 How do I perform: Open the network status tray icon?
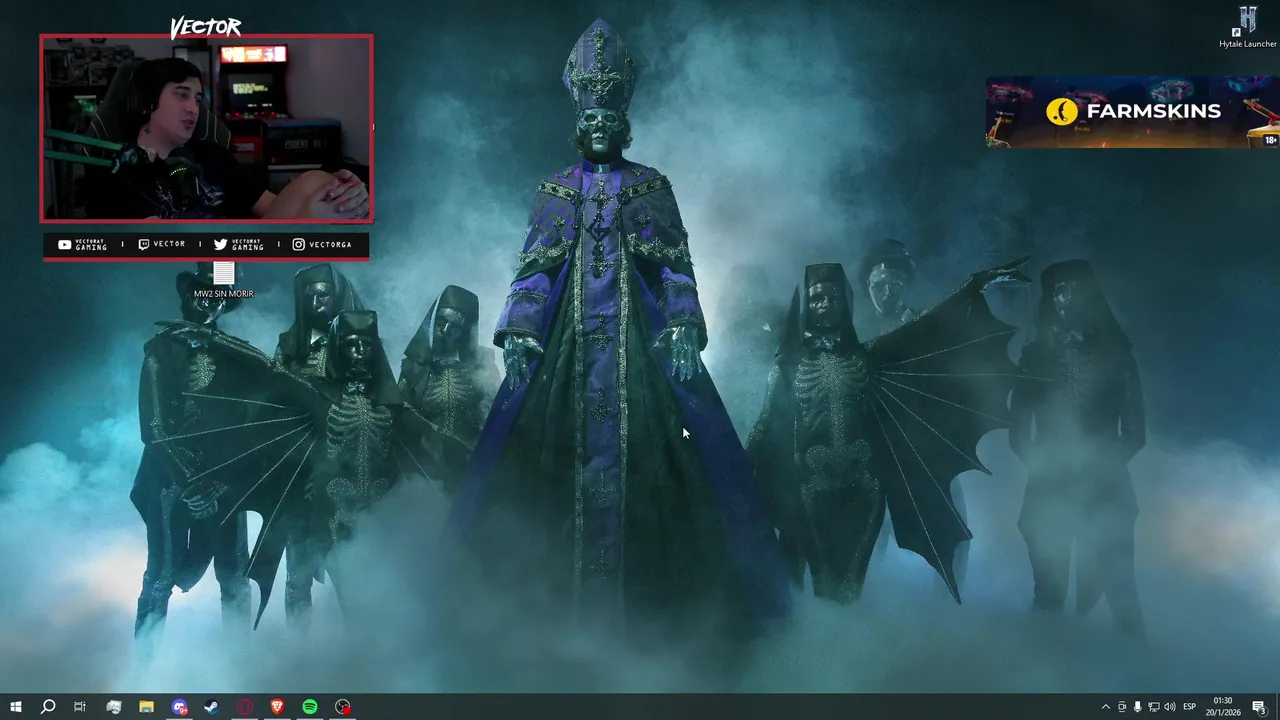(x=1153, y=707)
